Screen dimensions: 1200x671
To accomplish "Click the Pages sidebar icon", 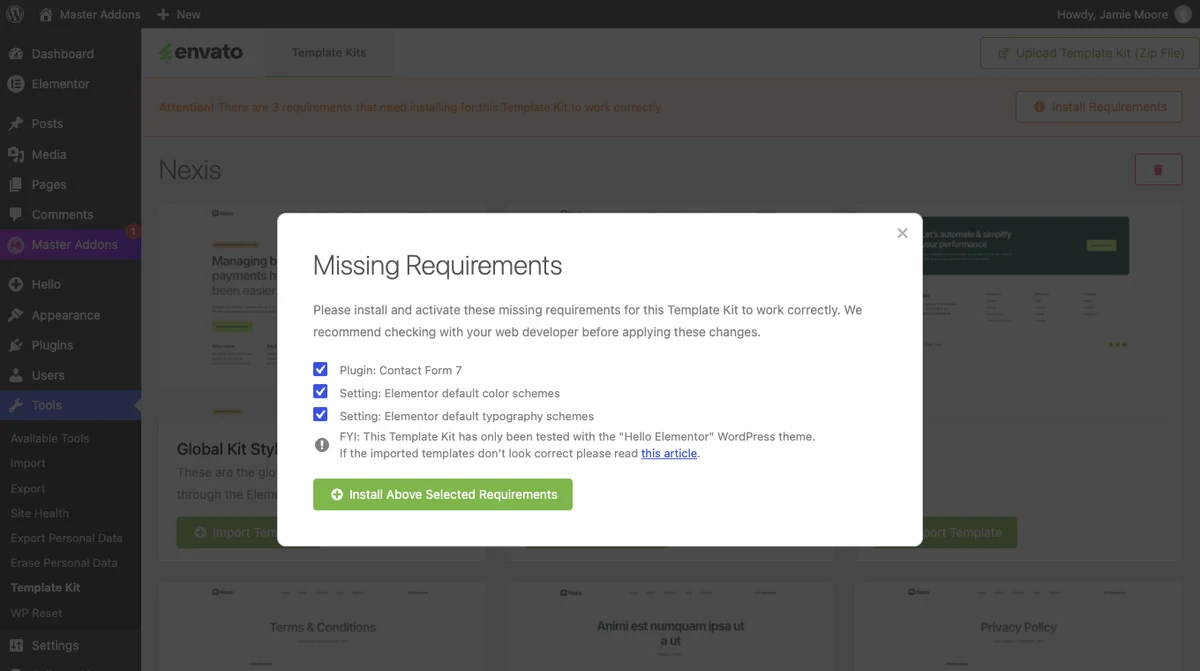I will (16, 184).
